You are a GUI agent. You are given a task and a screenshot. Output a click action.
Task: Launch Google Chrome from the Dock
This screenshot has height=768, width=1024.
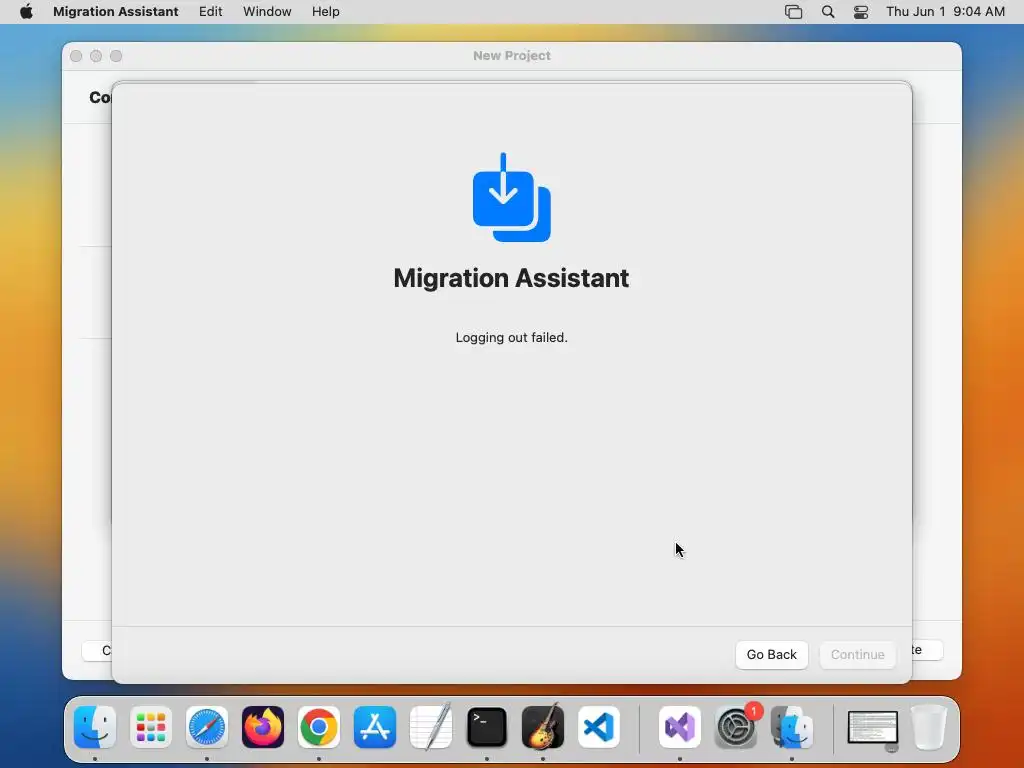click(x=319, y=727)
